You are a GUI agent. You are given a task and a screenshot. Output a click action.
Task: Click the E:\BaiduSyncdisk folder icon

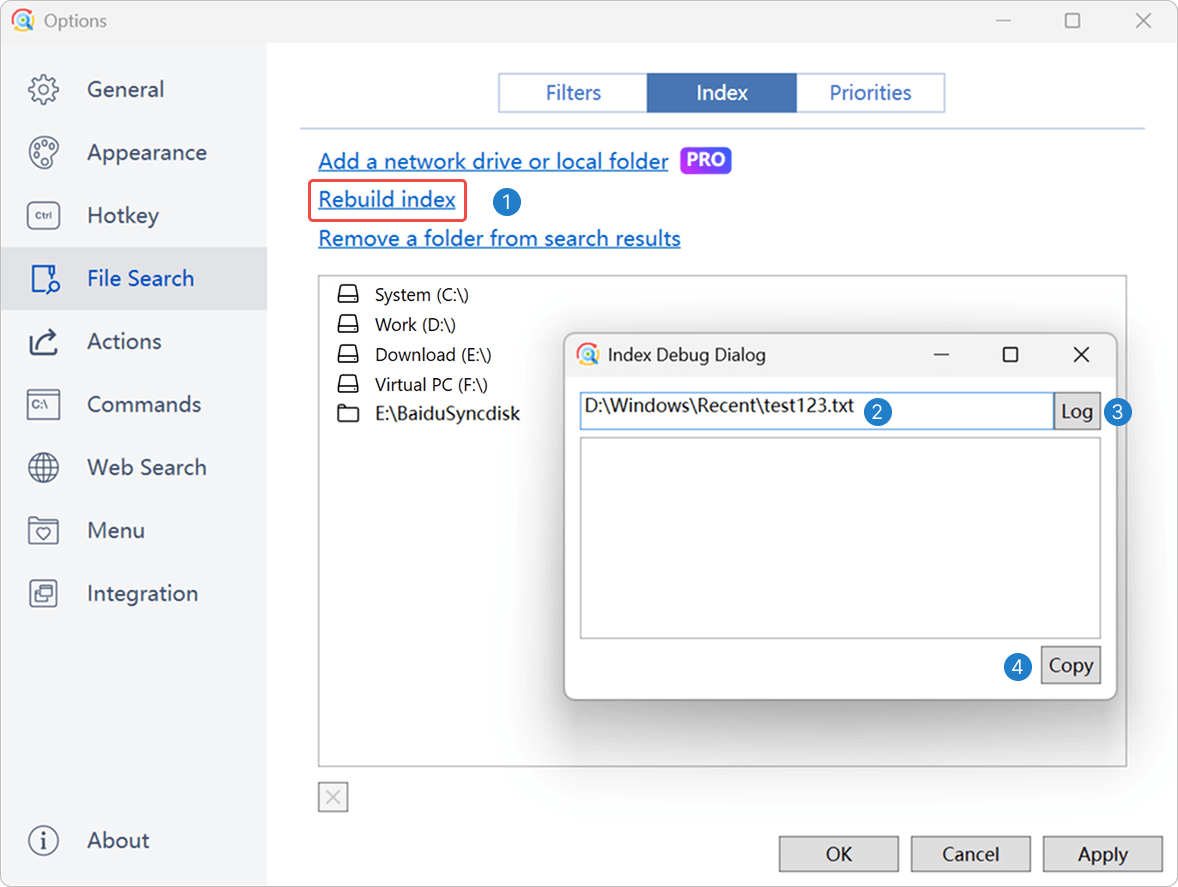348,413
